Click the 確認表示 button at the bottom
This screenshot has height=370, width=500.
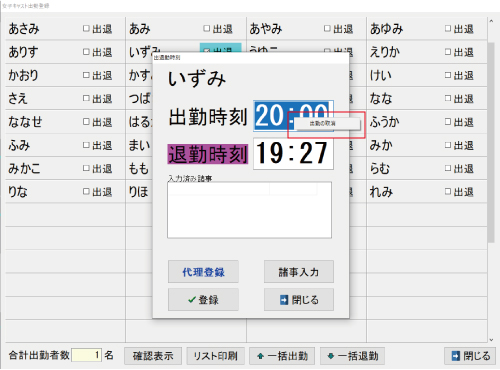[x=153, y=356]
